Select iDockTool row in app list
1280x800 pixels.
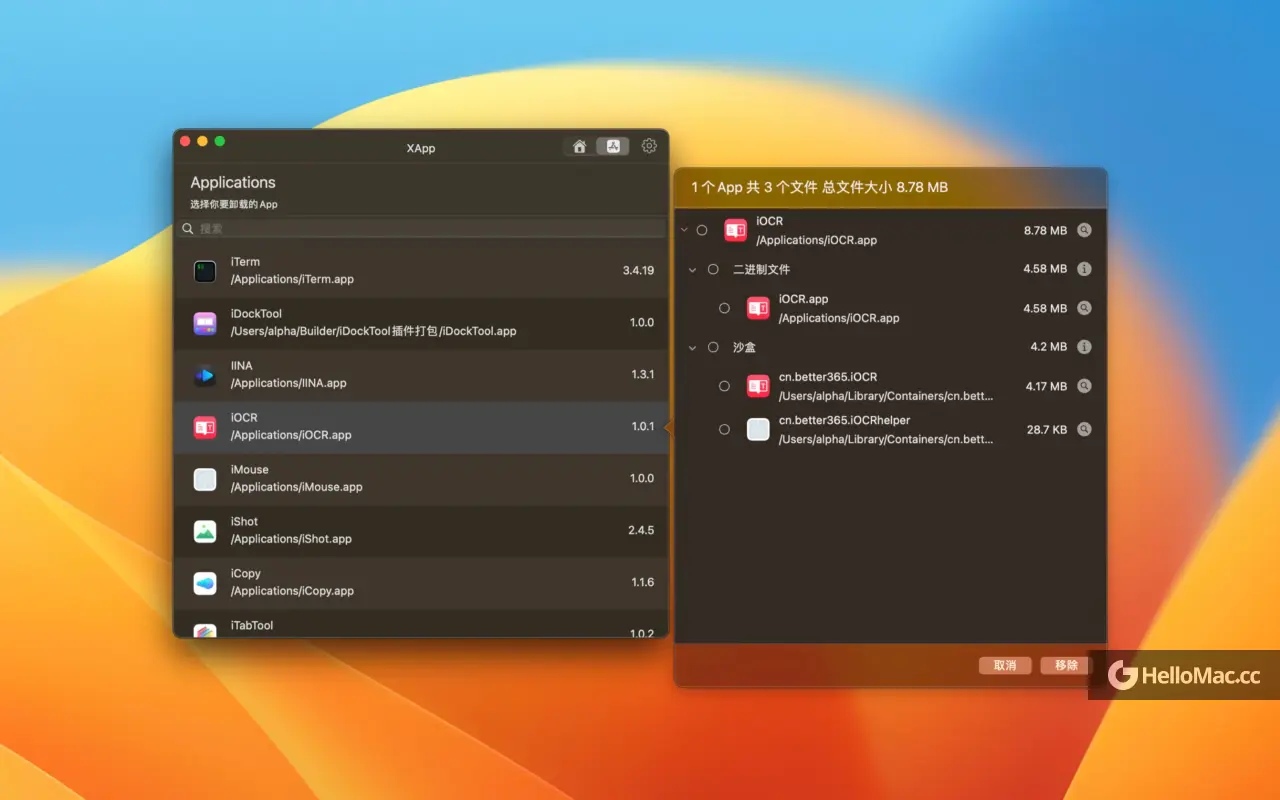click(421, 323)
